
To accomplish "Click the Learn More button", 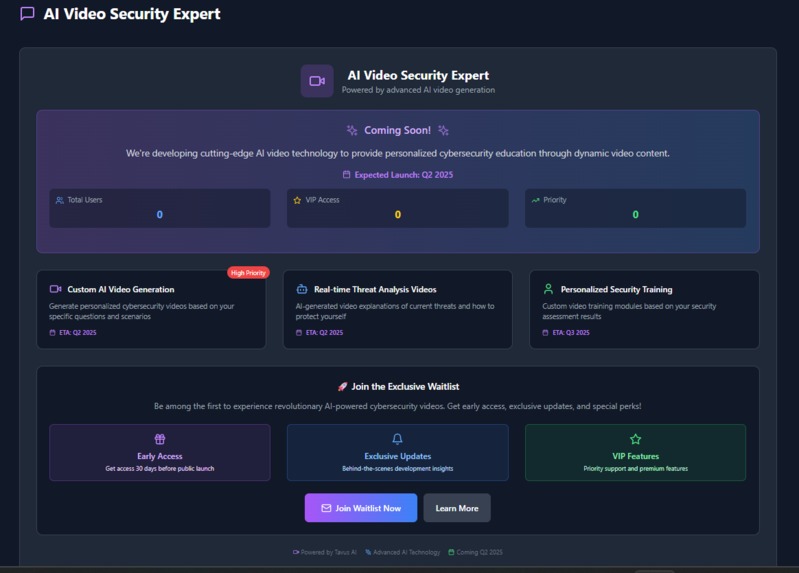I will tap(457, 508).
